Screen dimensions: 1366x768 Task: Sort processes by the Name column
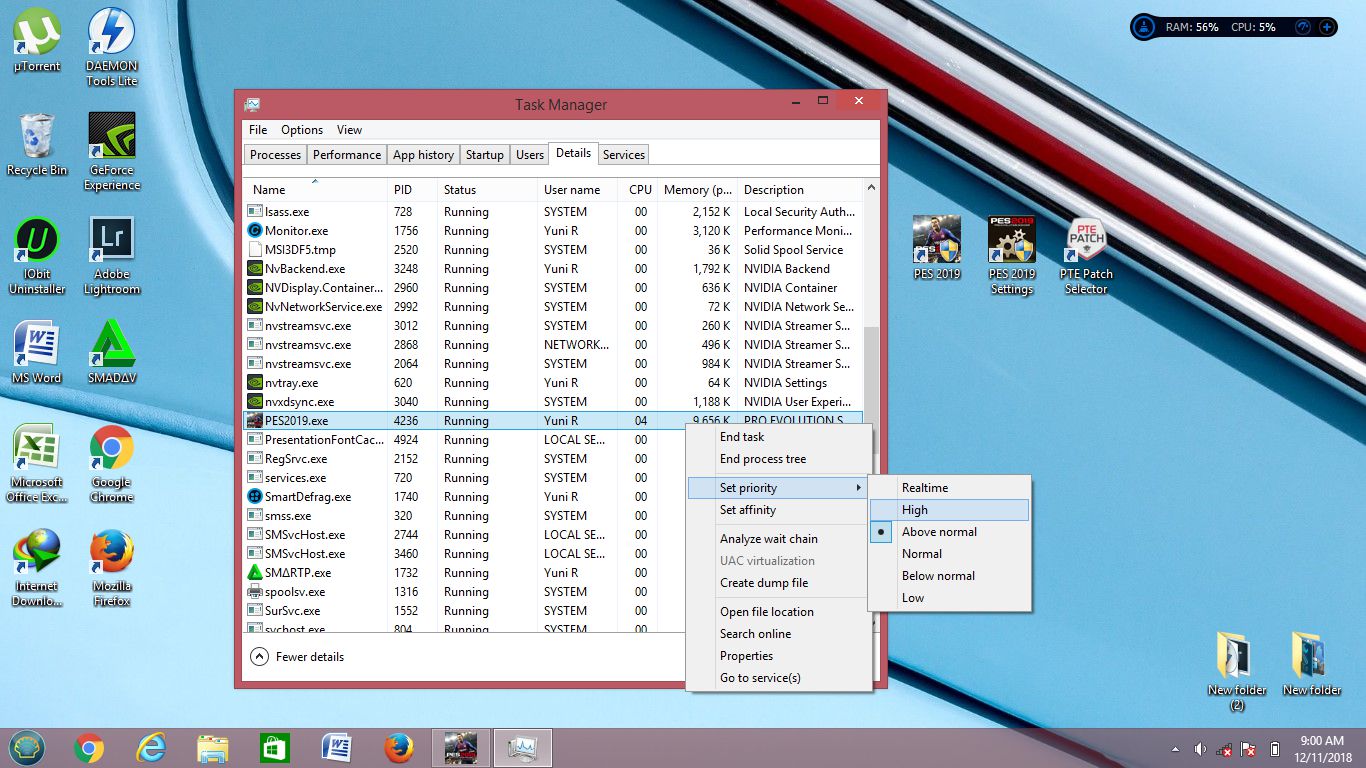pyautogui.click(x=316, y=190)
